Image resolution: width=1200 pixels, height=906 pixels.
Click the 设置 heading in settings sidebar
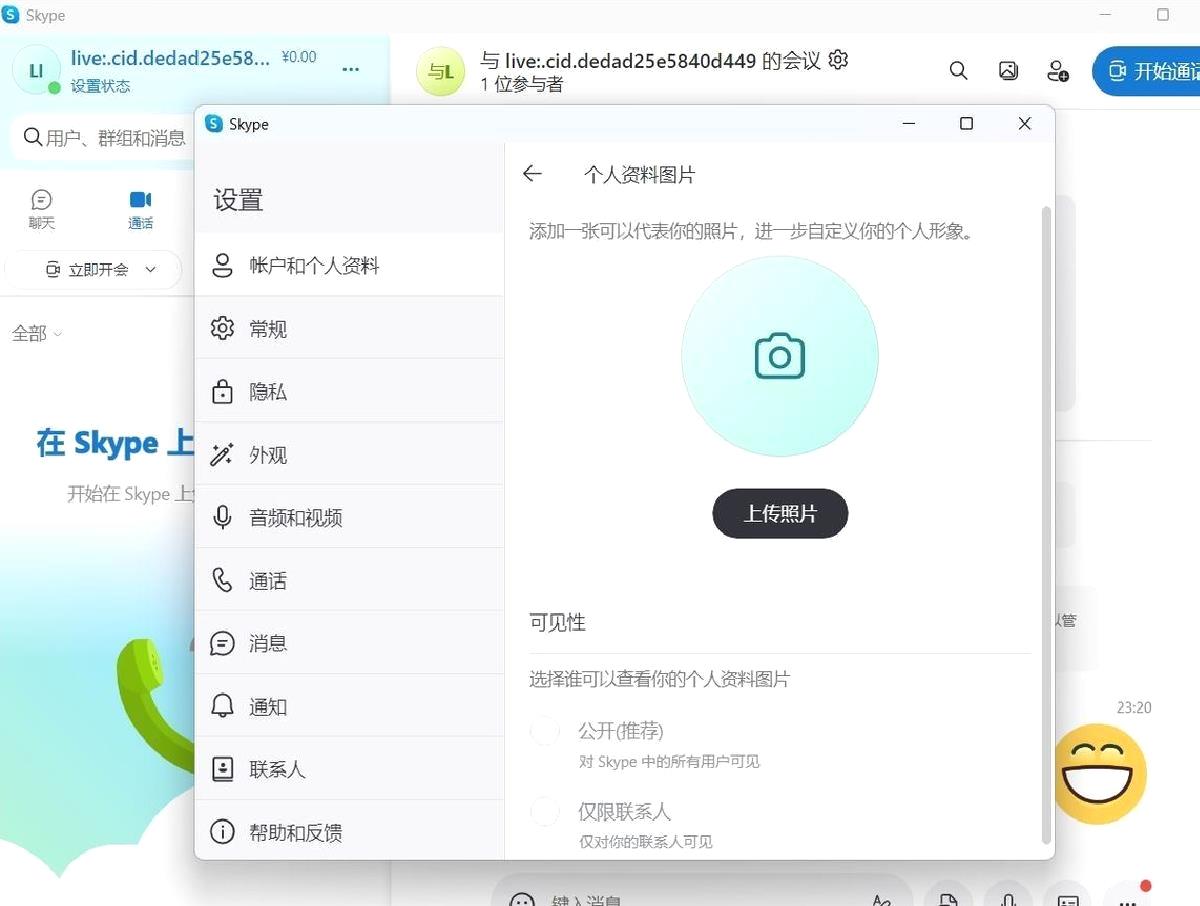pyautogui.click(x=238, y=200)
